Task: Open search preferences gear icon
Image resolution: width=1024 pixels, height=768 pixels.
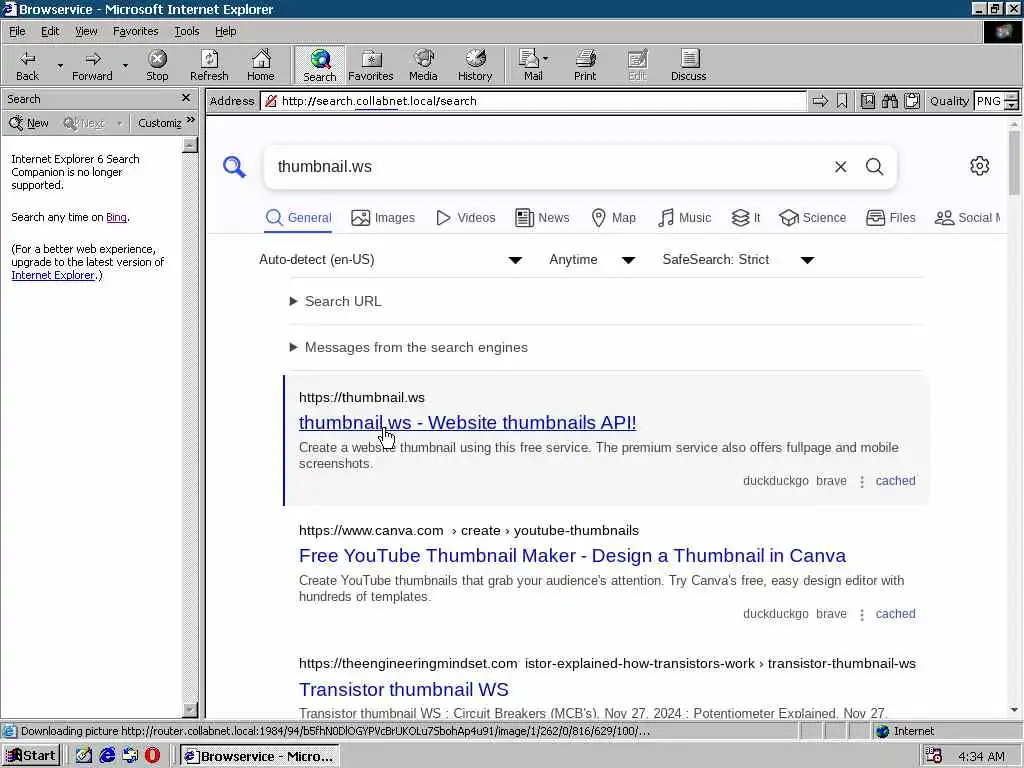Action: [979, 166]
